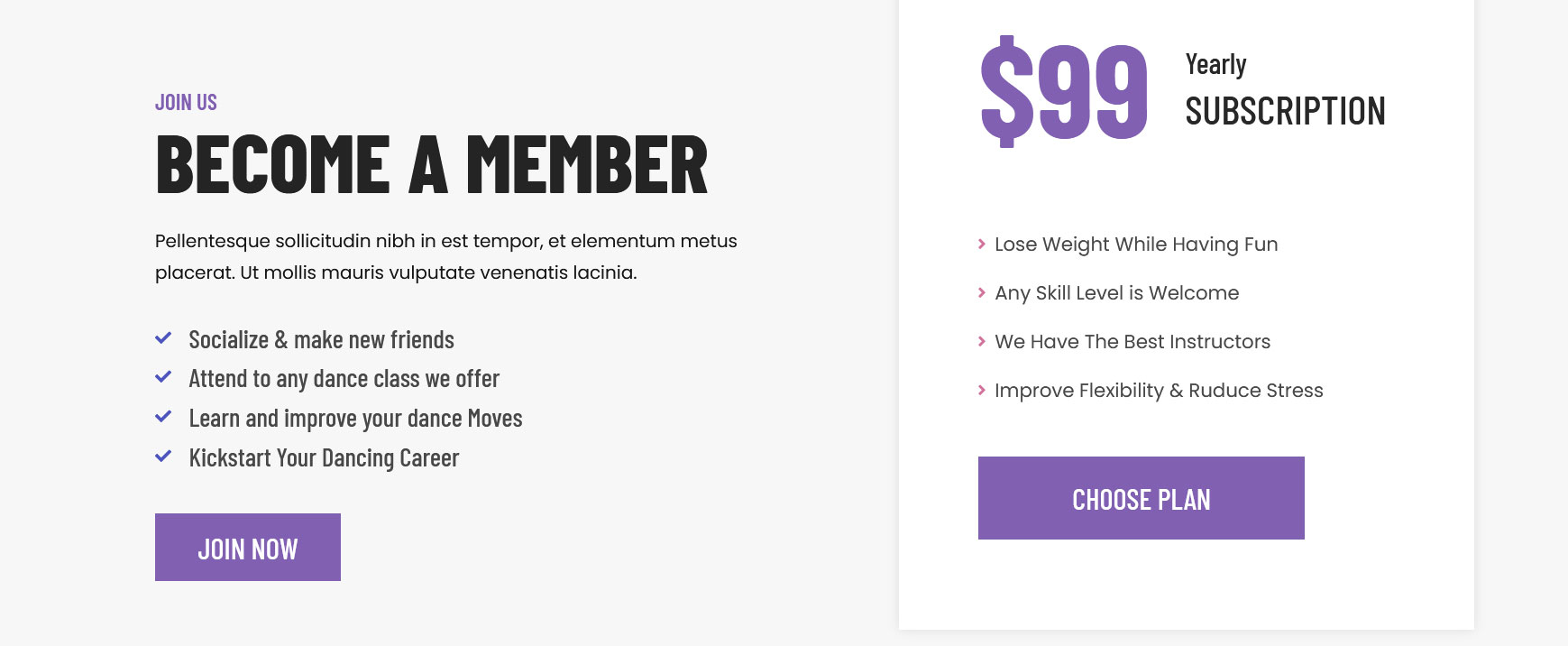Click chevron icon beside We Have The Best Instructors

point(982,341)
